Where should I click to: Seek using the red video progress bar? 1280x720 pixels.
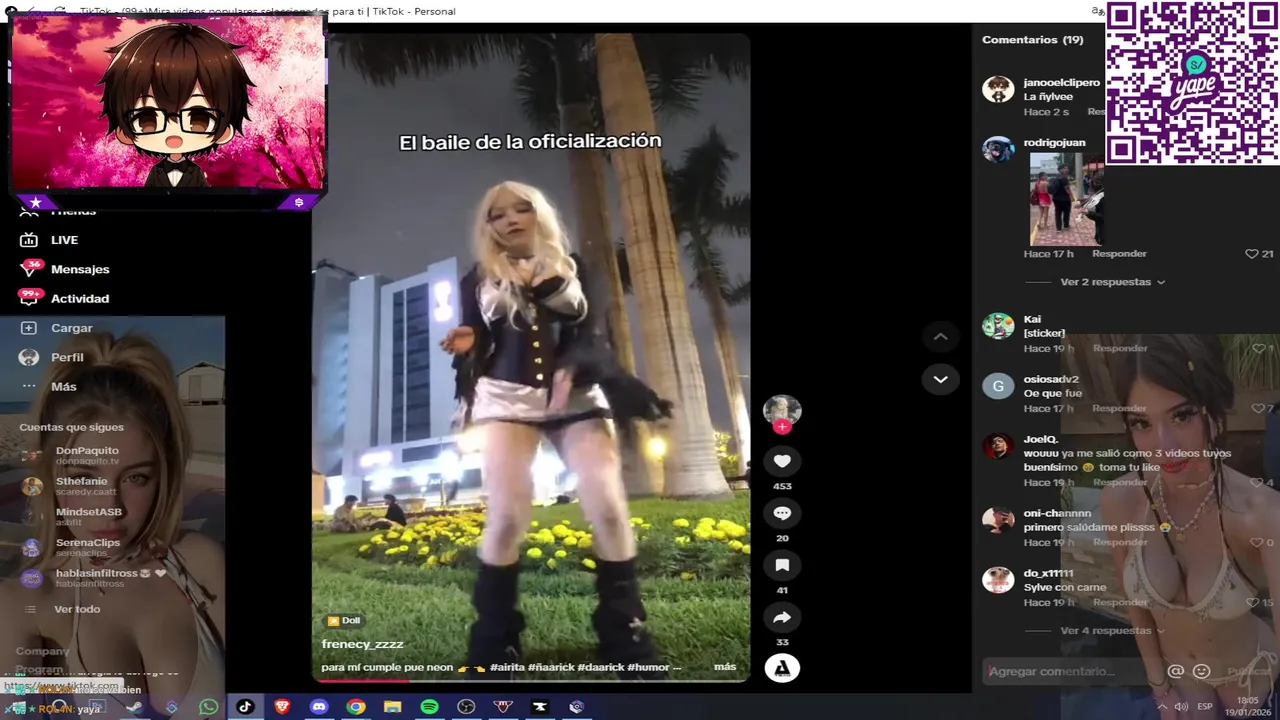coord(530,681)
